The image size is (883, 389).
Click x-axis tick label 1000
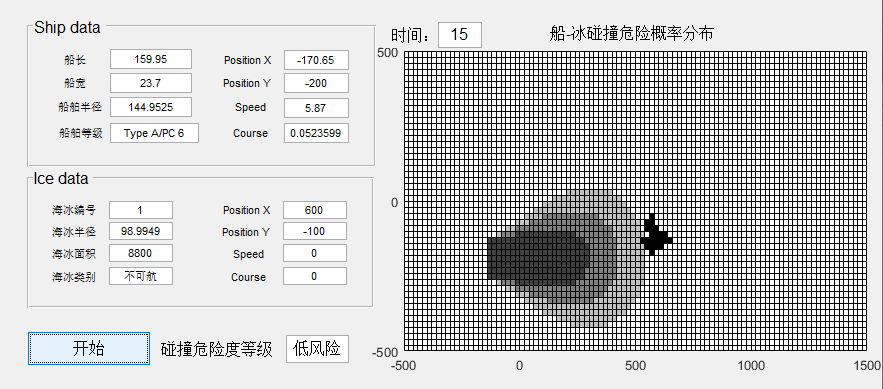click(751, 365)
